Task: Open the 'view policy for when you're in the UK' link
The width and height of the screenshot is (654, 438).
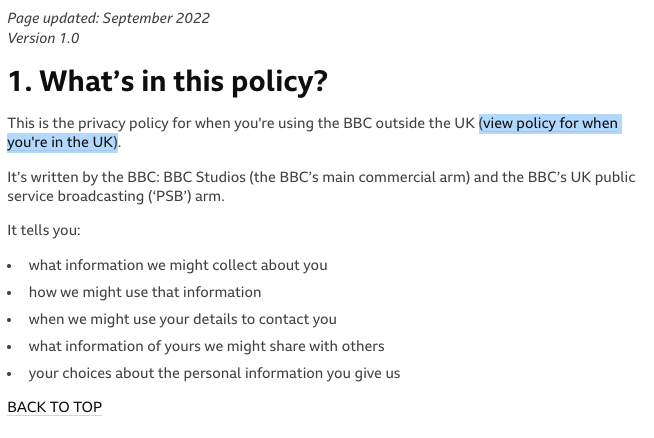Action: 550,124
